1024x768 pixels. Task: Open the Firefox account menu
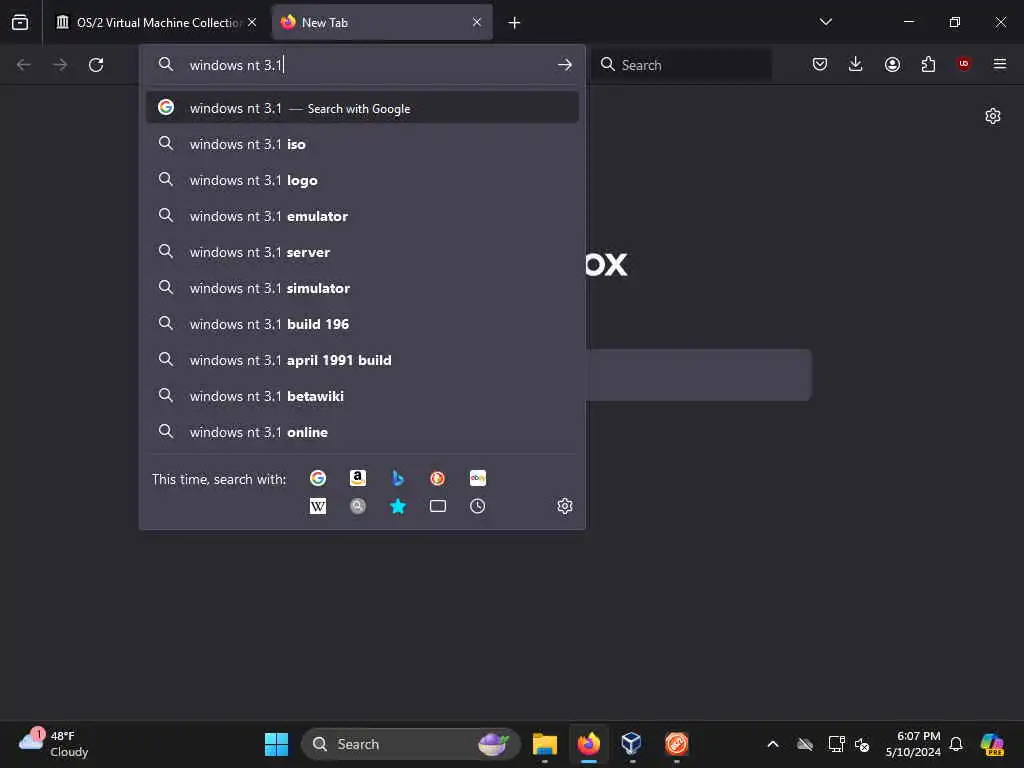(x=892, y=64)
